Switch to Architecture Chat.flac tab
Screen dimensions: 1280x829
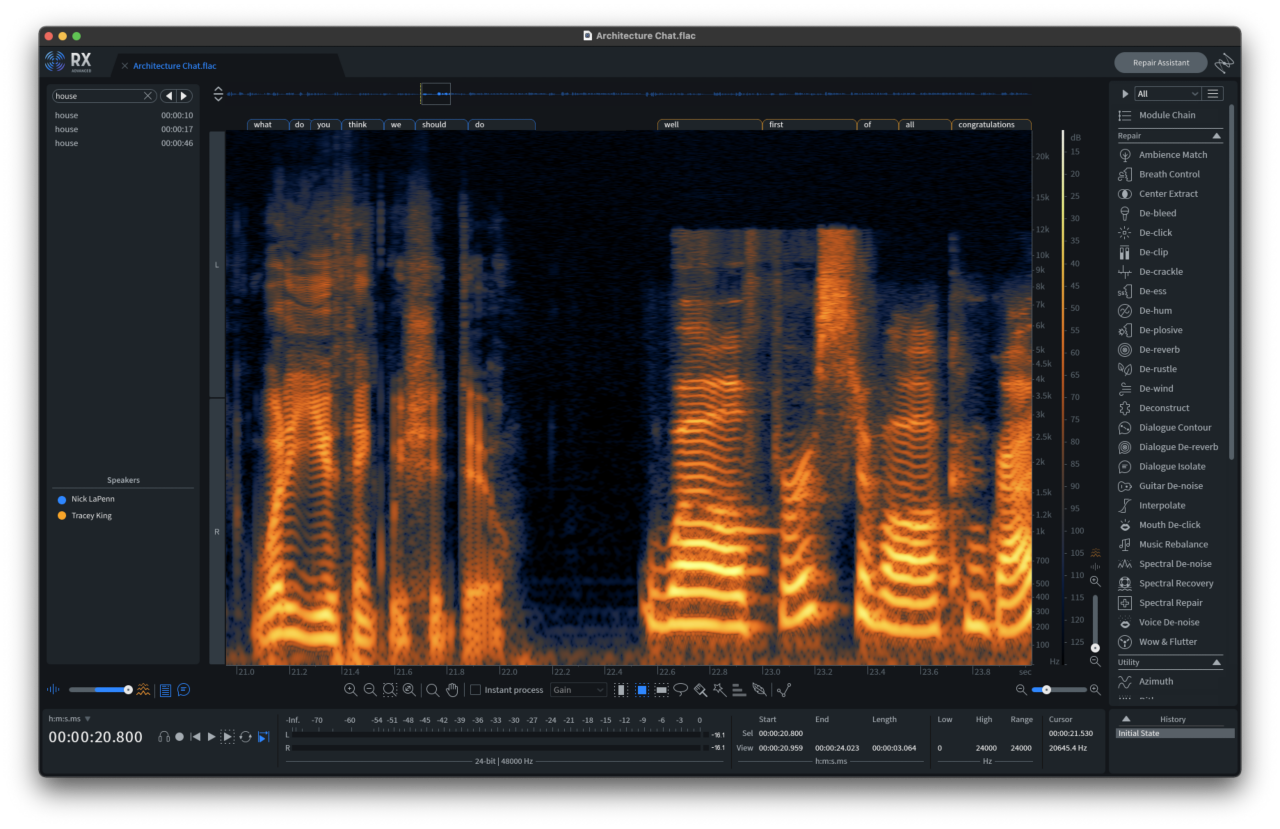pos(174,66)
